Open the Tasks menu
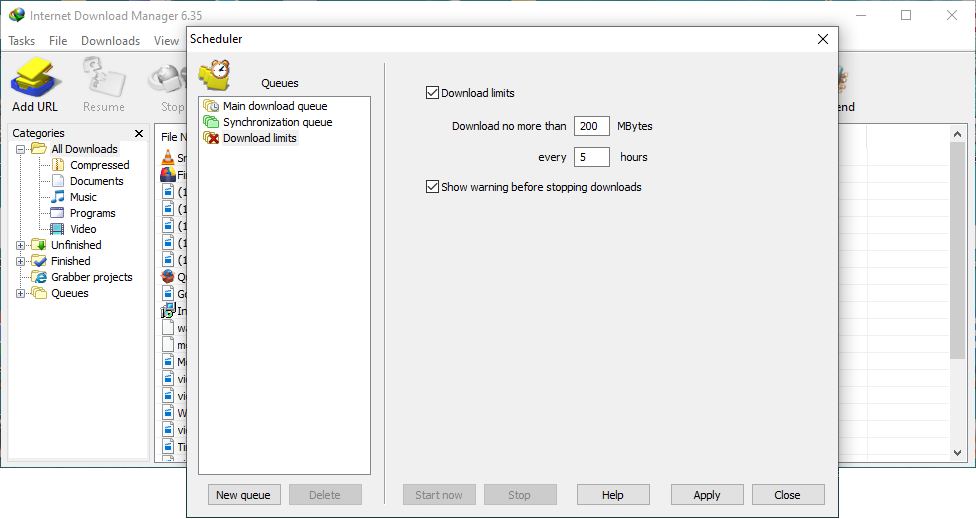Image resolution: width=976 pixels, height=519 pixels. click(x=21, y=41)
